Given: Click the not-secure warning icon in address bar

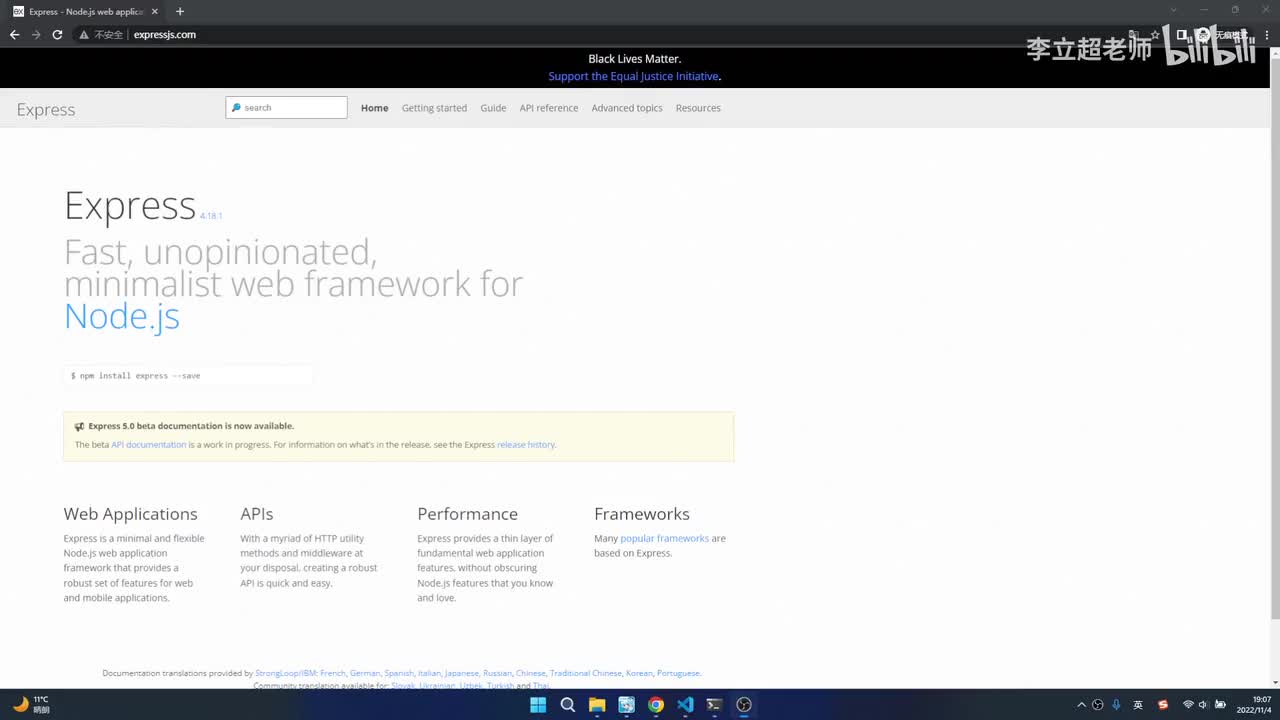Looking at the screenshot, I should pos(85,34).
